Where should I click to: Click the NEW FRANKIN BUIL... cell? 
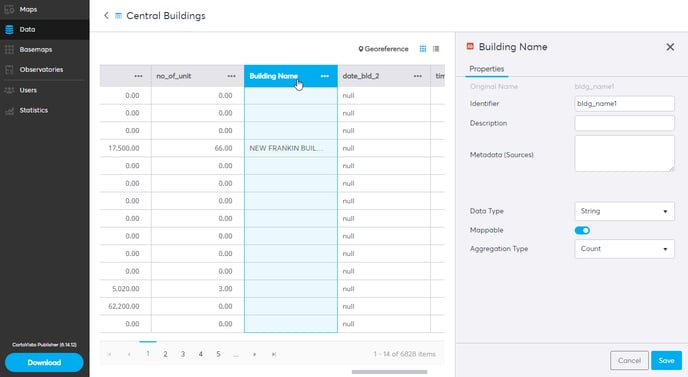[x=291, y=148]
